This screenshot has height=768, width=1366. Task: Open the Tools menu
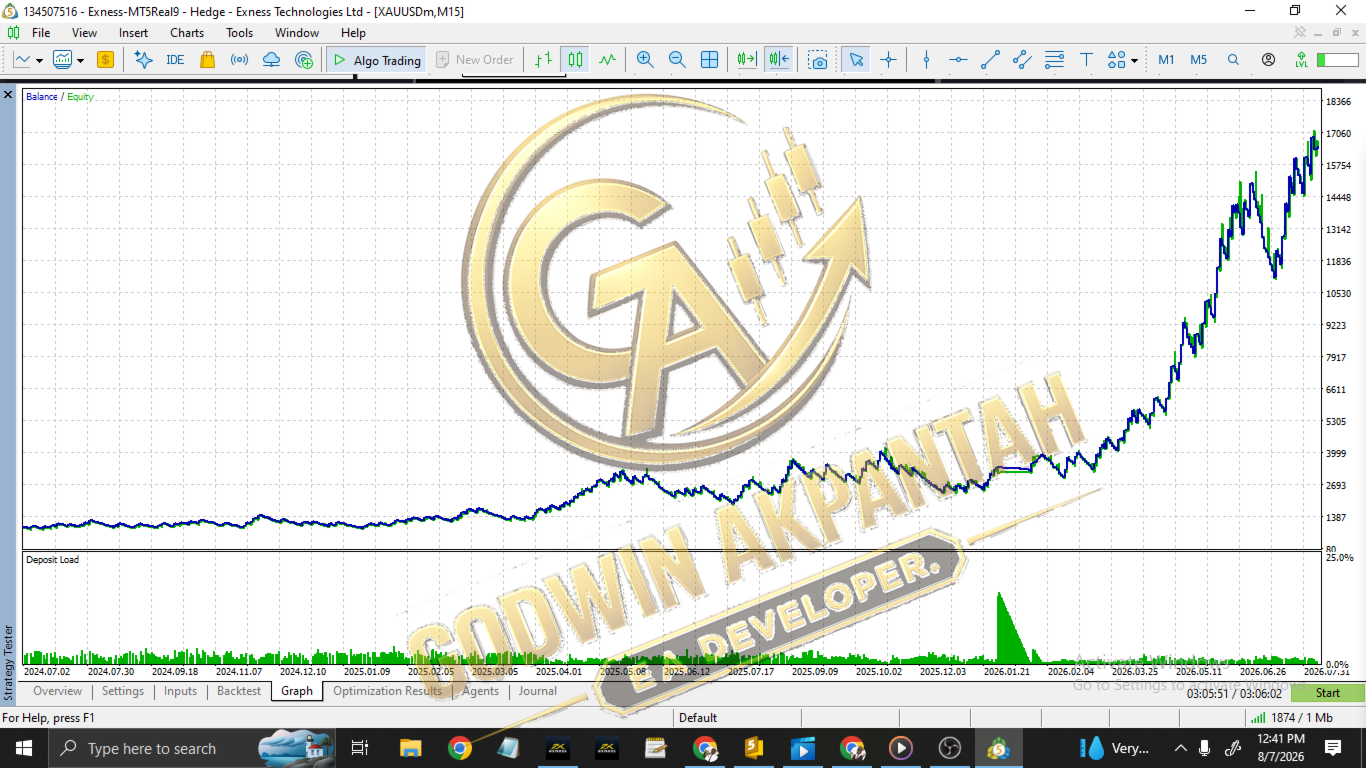coord(240,33)
